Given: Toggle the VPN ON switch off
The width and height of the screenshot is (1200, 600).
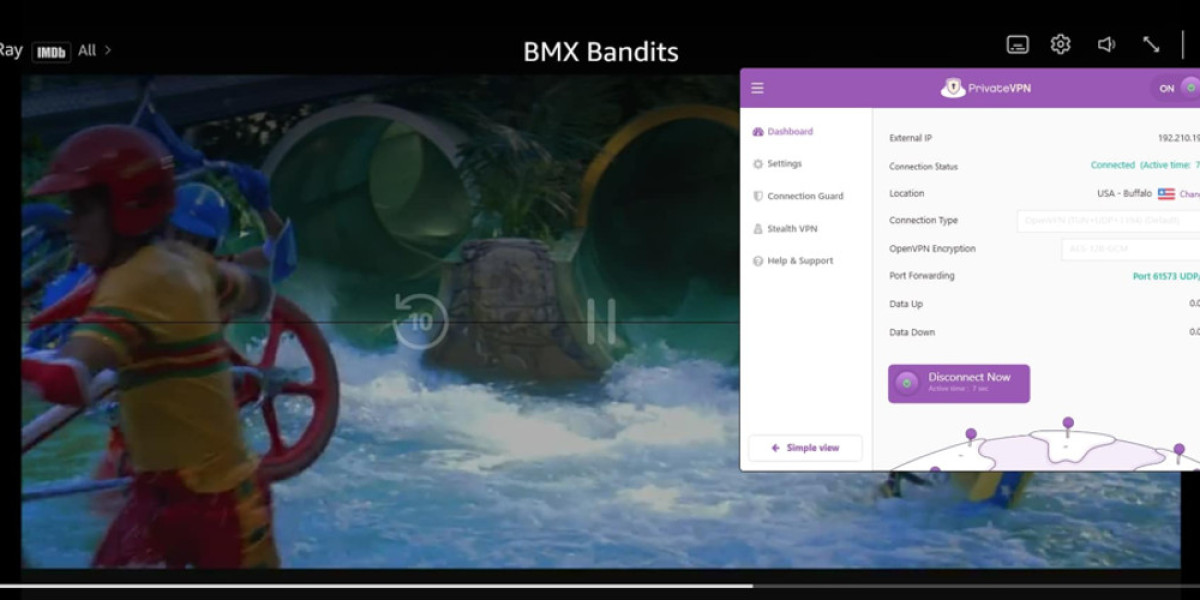Looking at the screenshot, I should 1177,88.
